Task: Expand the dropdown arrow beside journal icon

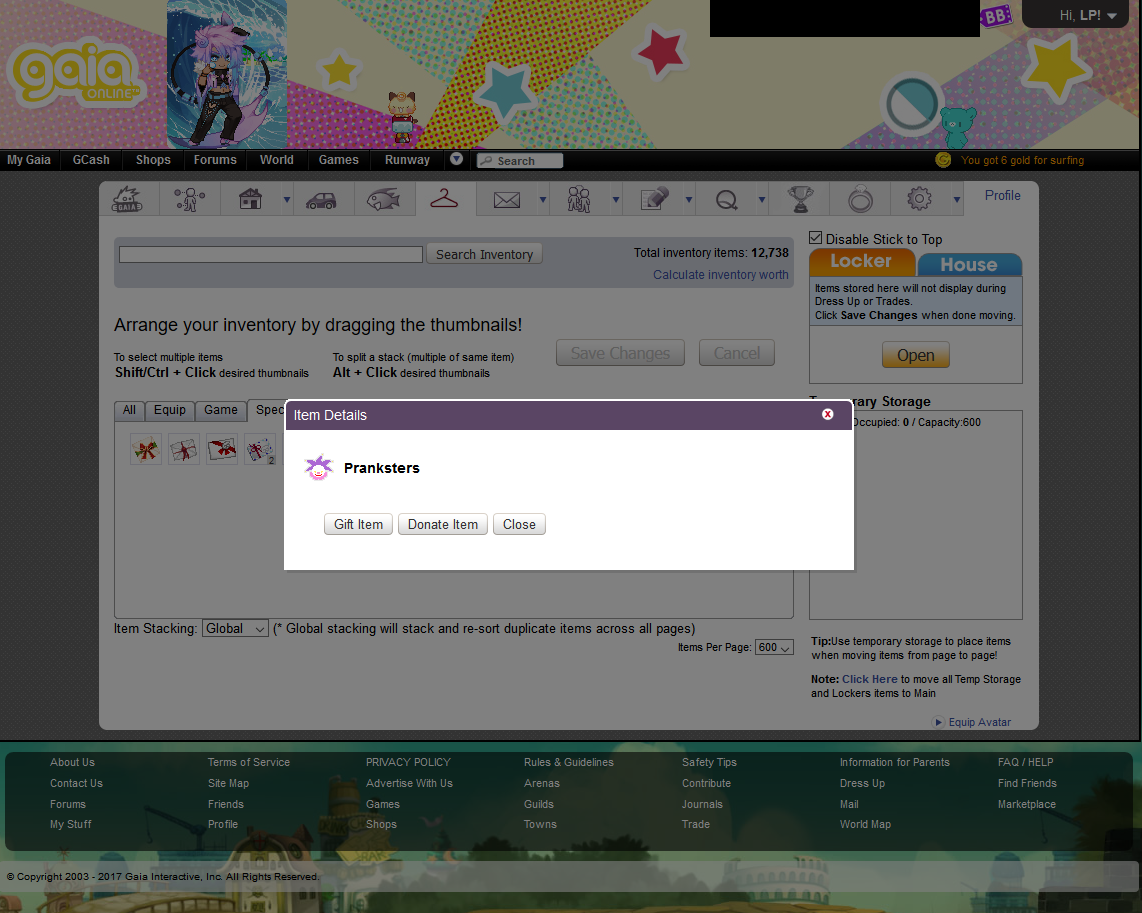Action: pos(689,199)
